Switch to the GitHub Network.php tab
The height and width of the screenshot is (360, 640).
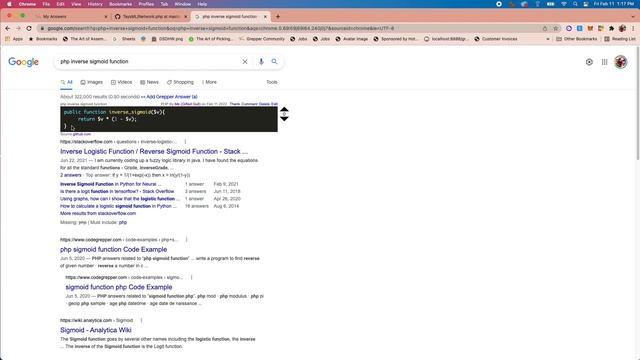pyautogui.click(x=151, y=16)
